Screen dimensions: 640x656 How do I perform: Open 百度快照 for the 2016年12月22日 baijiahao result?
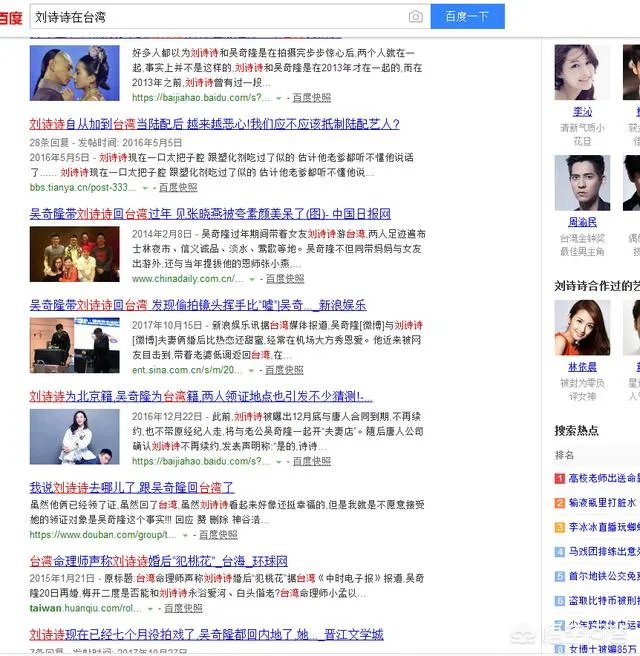pos(312,461)
